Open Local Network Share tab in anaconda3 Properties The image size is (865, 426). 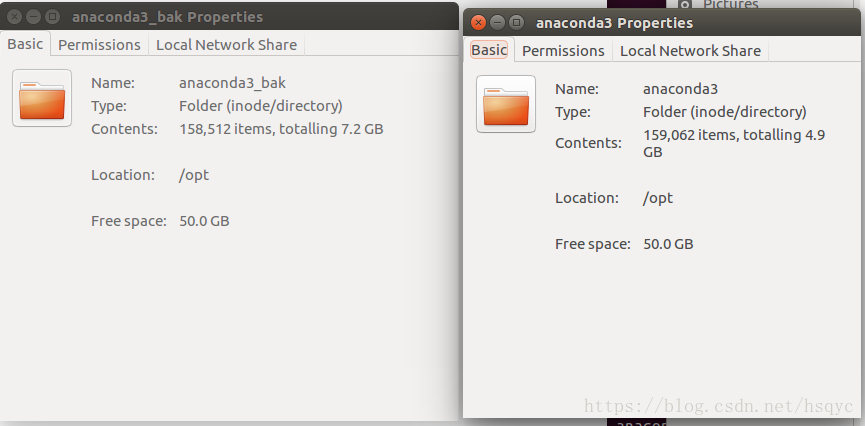pyautogui.click(x=690, y=51)
